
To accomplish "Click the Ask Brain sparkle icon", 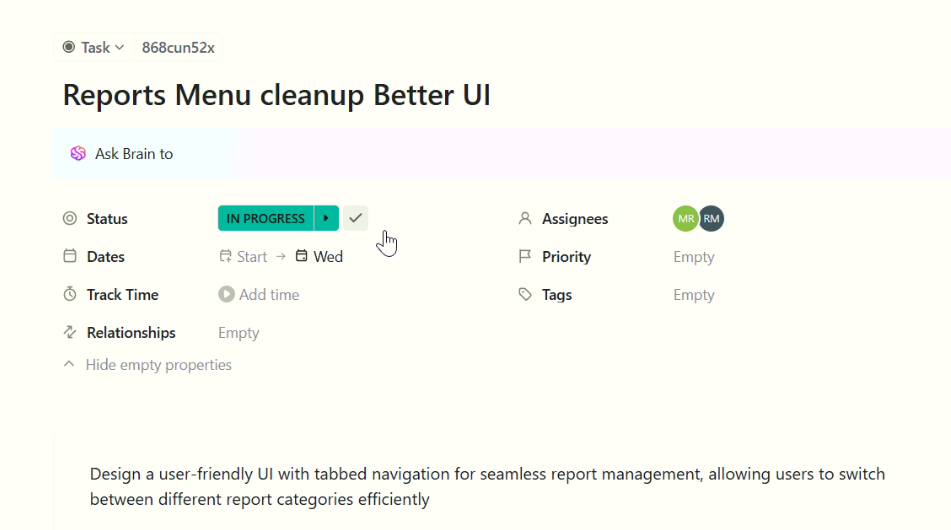I will pos(78,154).
